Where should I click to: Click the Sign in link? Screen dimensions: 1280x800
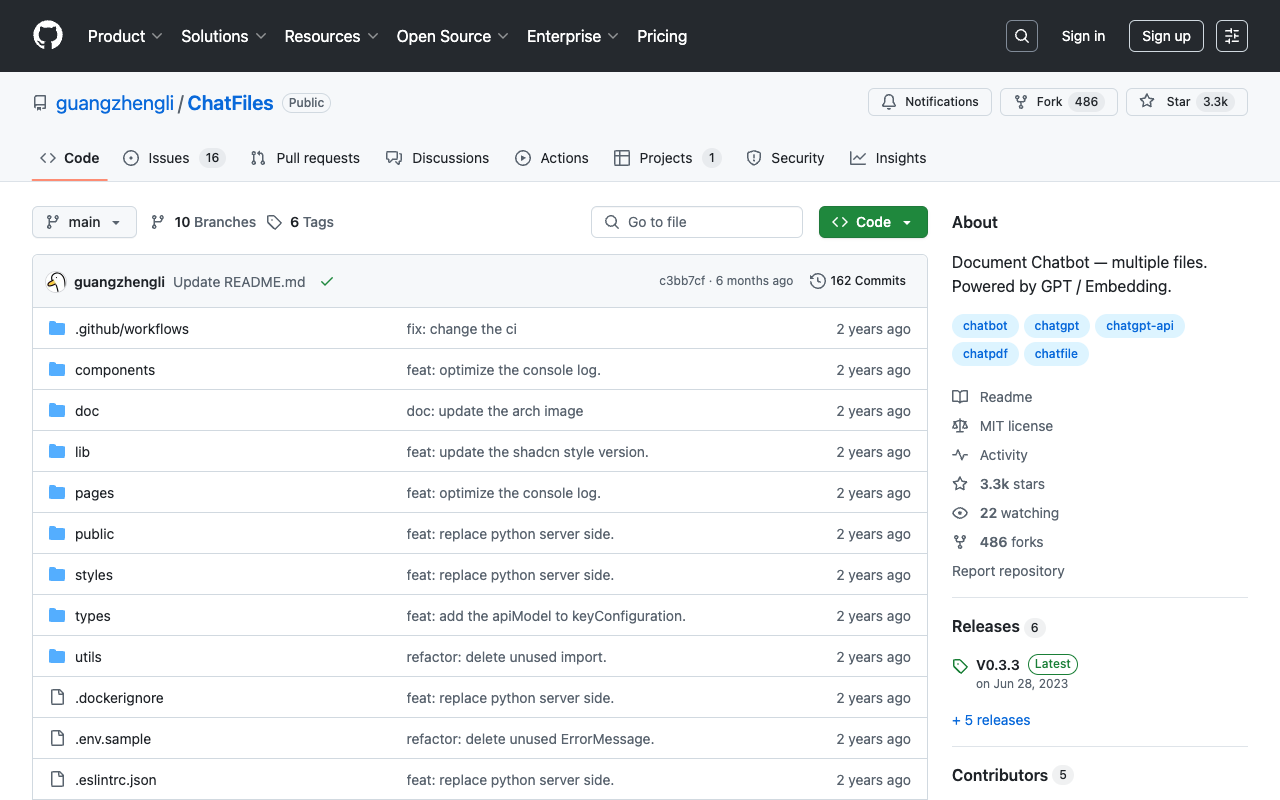(1083, 36)
